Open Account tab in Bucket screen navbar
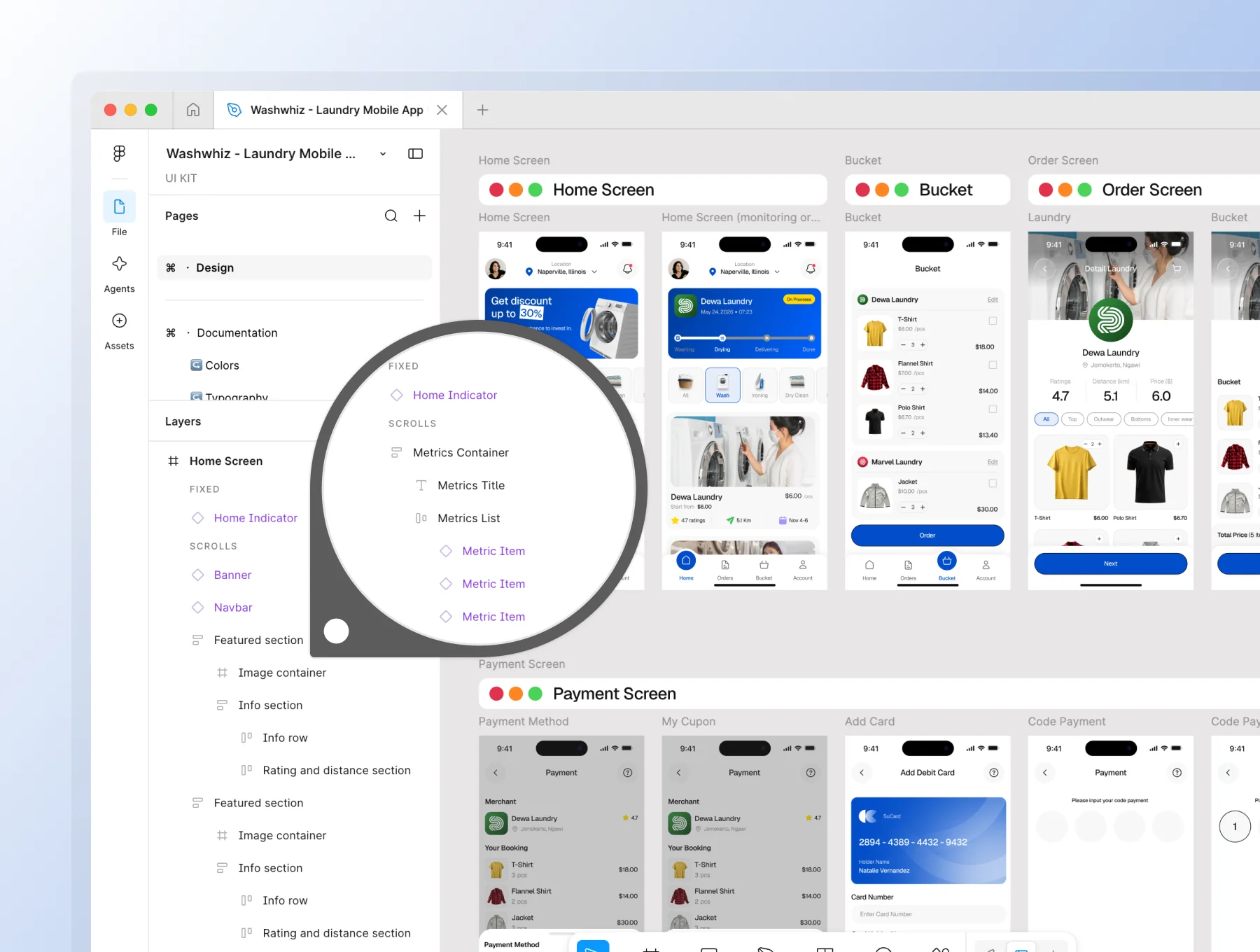This screenshot has height=952, width=1260. coord(986,570)
